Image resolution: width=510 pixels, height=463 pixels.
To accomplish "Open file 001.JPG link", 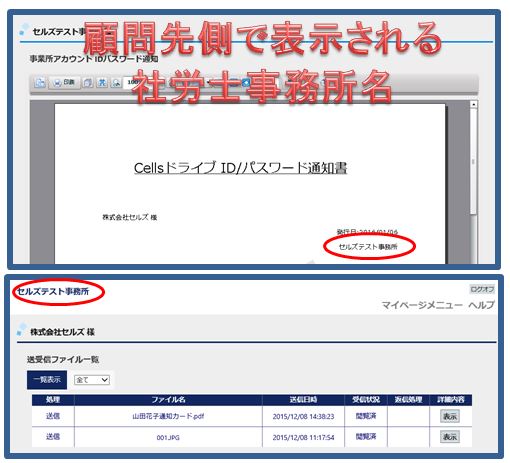I will click(x=168, y=437).
